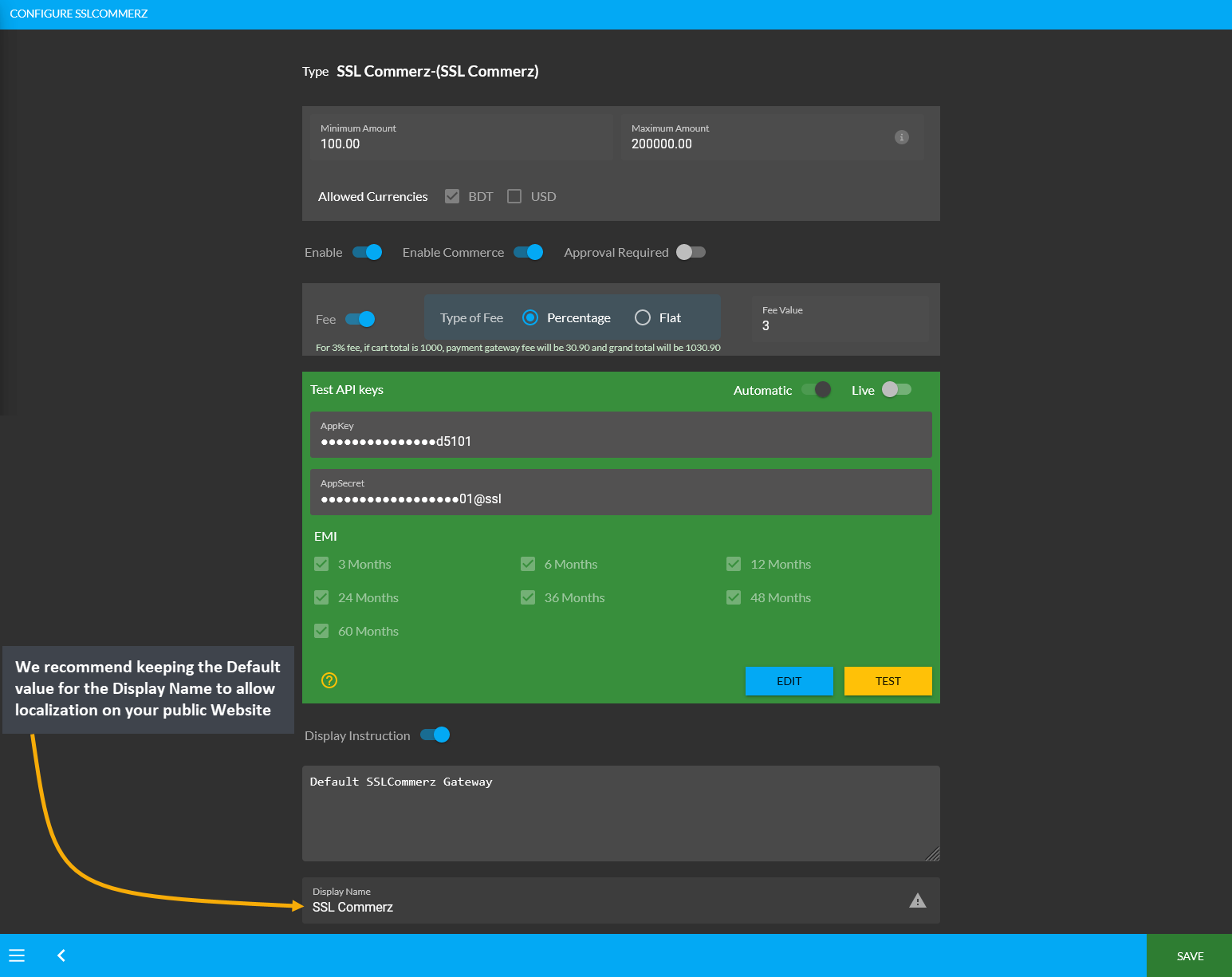Click the 'EMI' section label
This screenshot has width=1232, height=977.
tap(325, 536)
